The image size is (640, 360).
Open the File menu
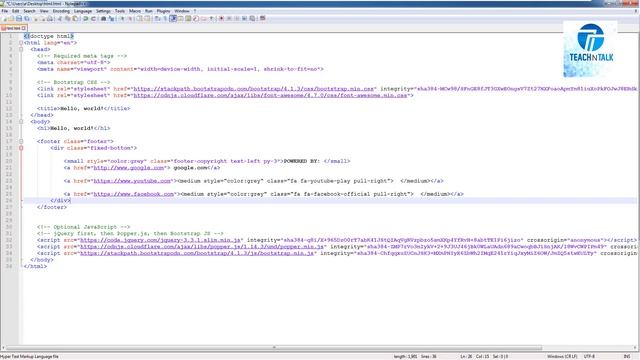click(4, 11)
